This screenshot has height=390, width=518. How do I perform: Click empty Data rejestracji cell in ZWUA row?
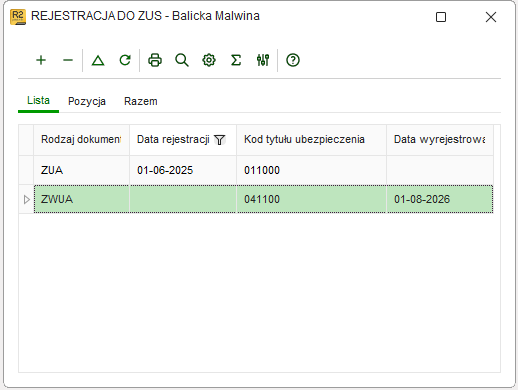pyautogui.click(x=183, y=199)
